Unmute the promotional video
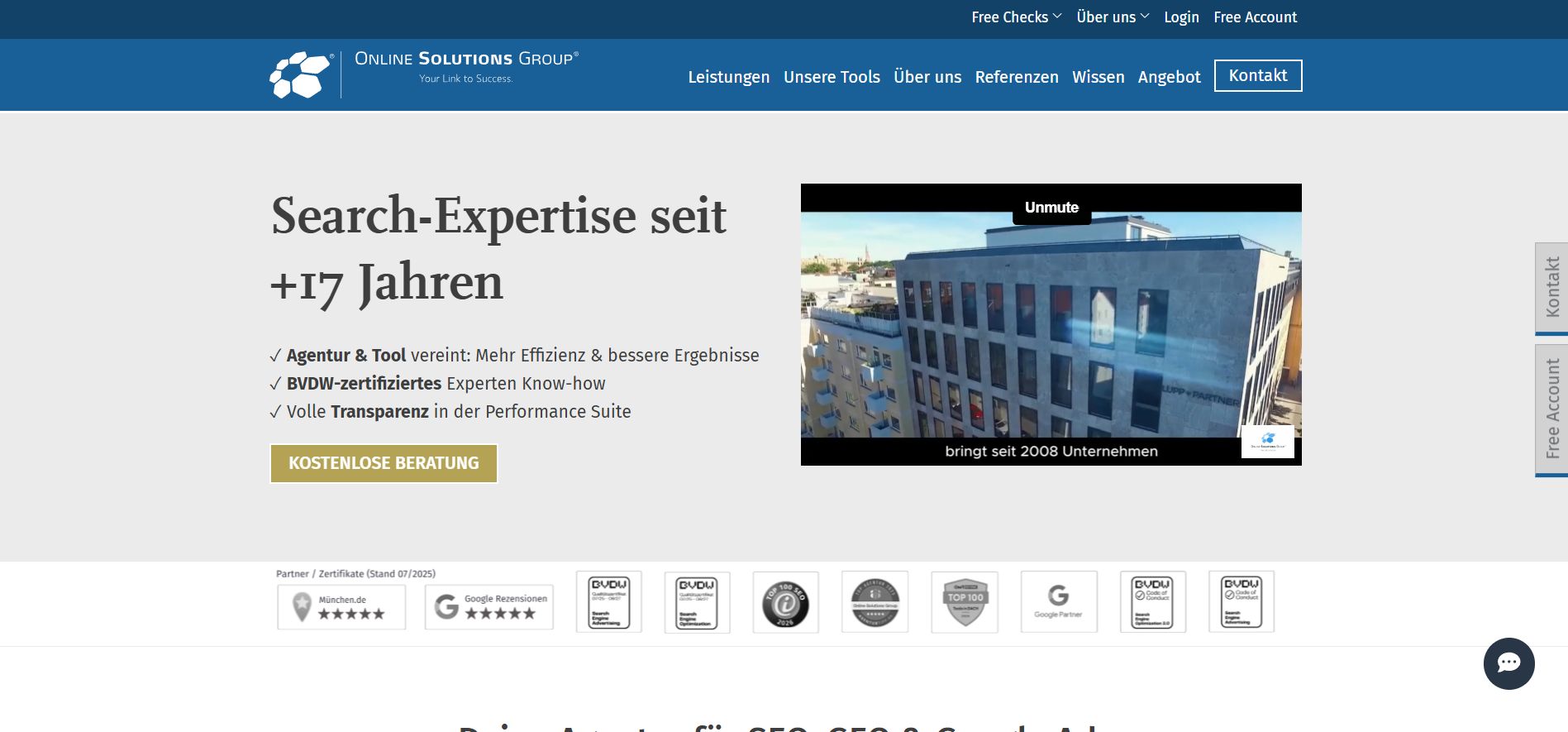1568x732 pixels. tap(1051, 208)
